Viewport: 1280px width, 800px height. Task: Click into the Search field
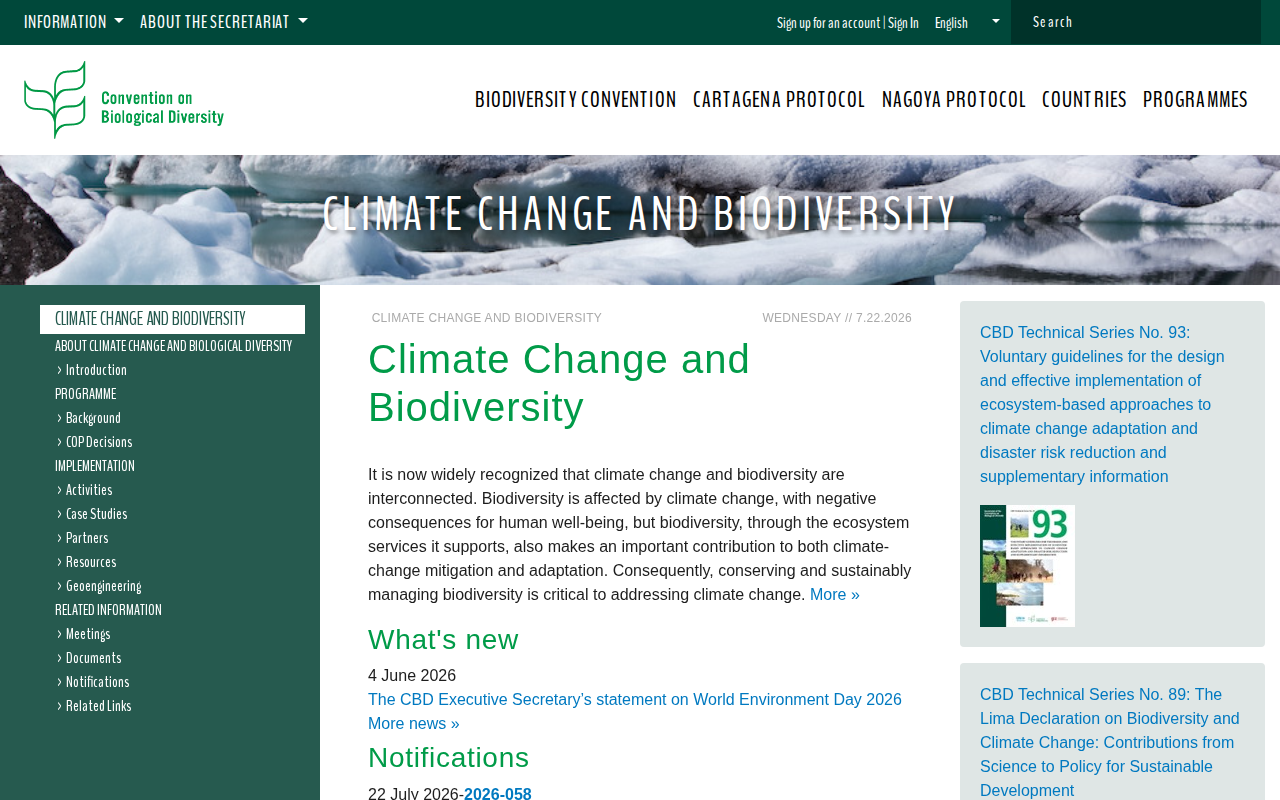1136,22
